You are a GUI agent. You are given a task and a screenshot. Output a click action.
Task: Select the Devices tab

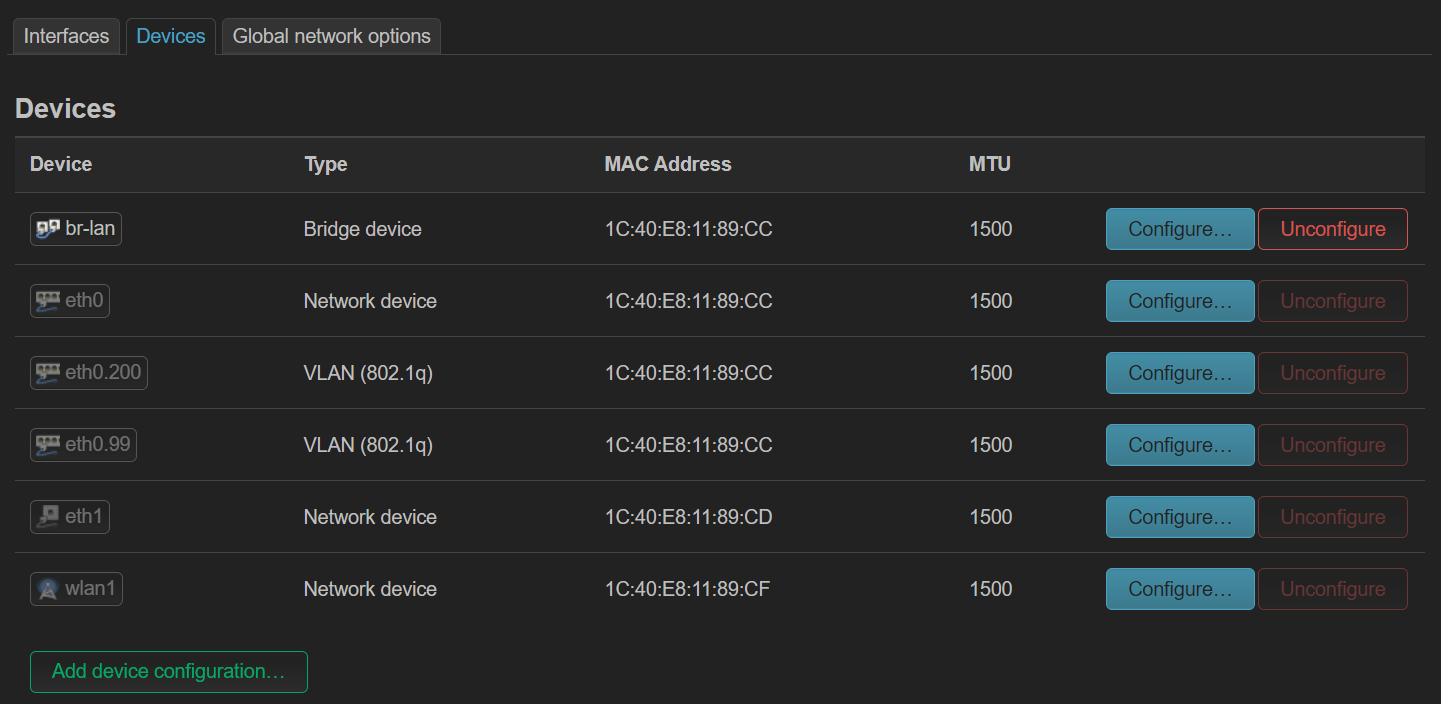coord(171,36)
